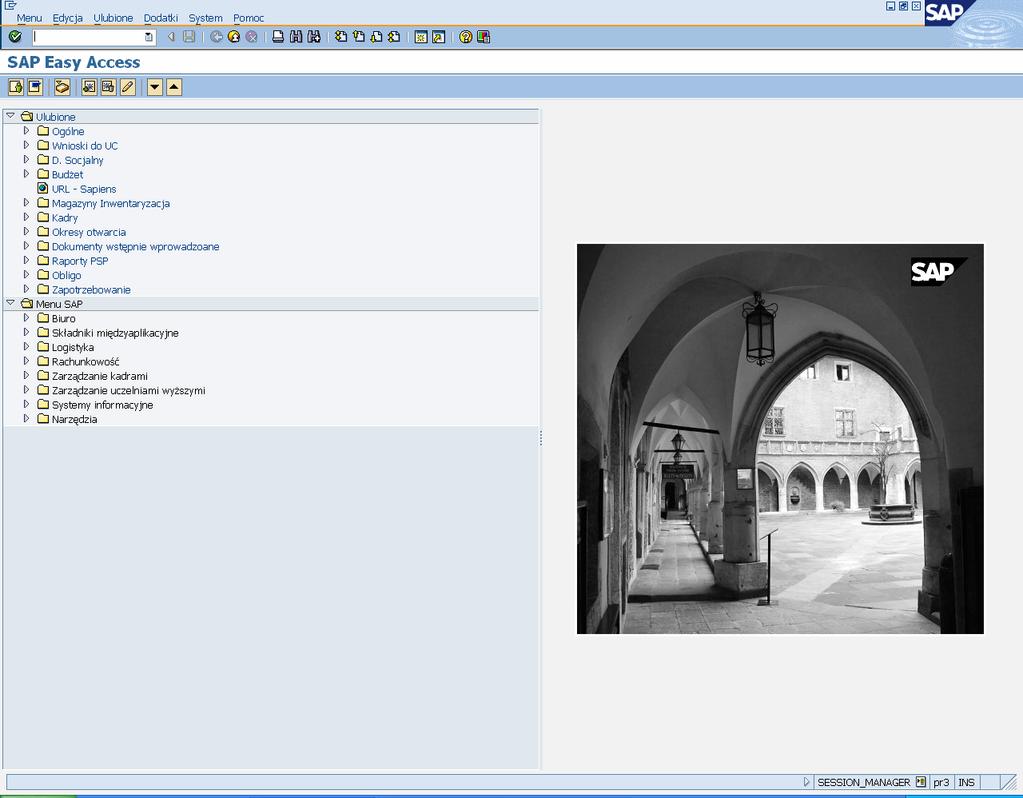Click the green Enter checkmark icon

(x=15, y=37)
